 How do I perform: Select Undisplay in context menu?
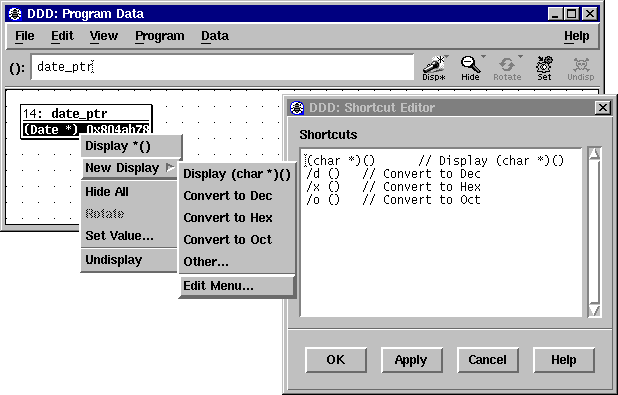pyautogui.click(x=129, y=260)
